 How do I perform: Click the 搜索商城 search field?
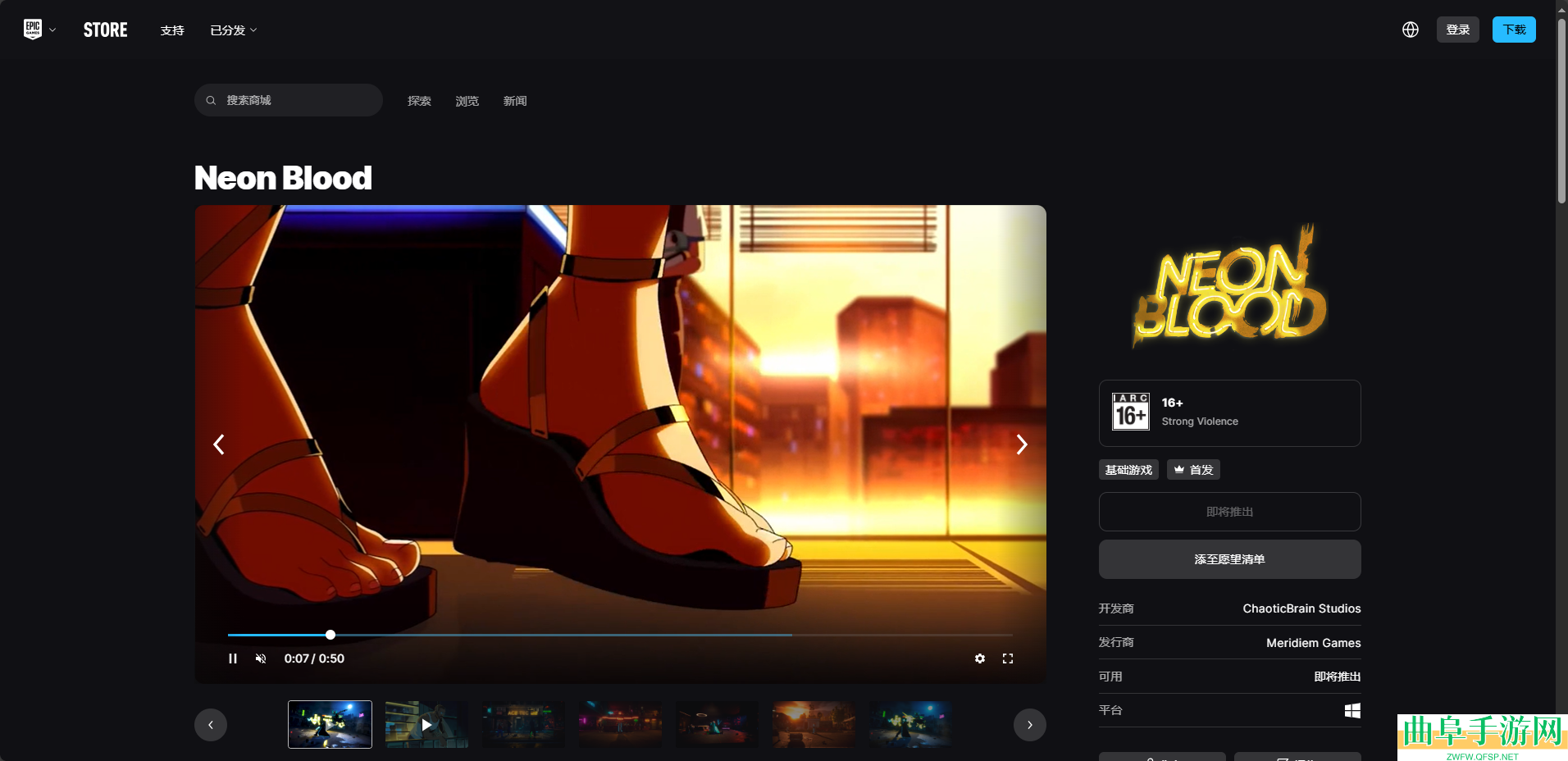[289, 100]
